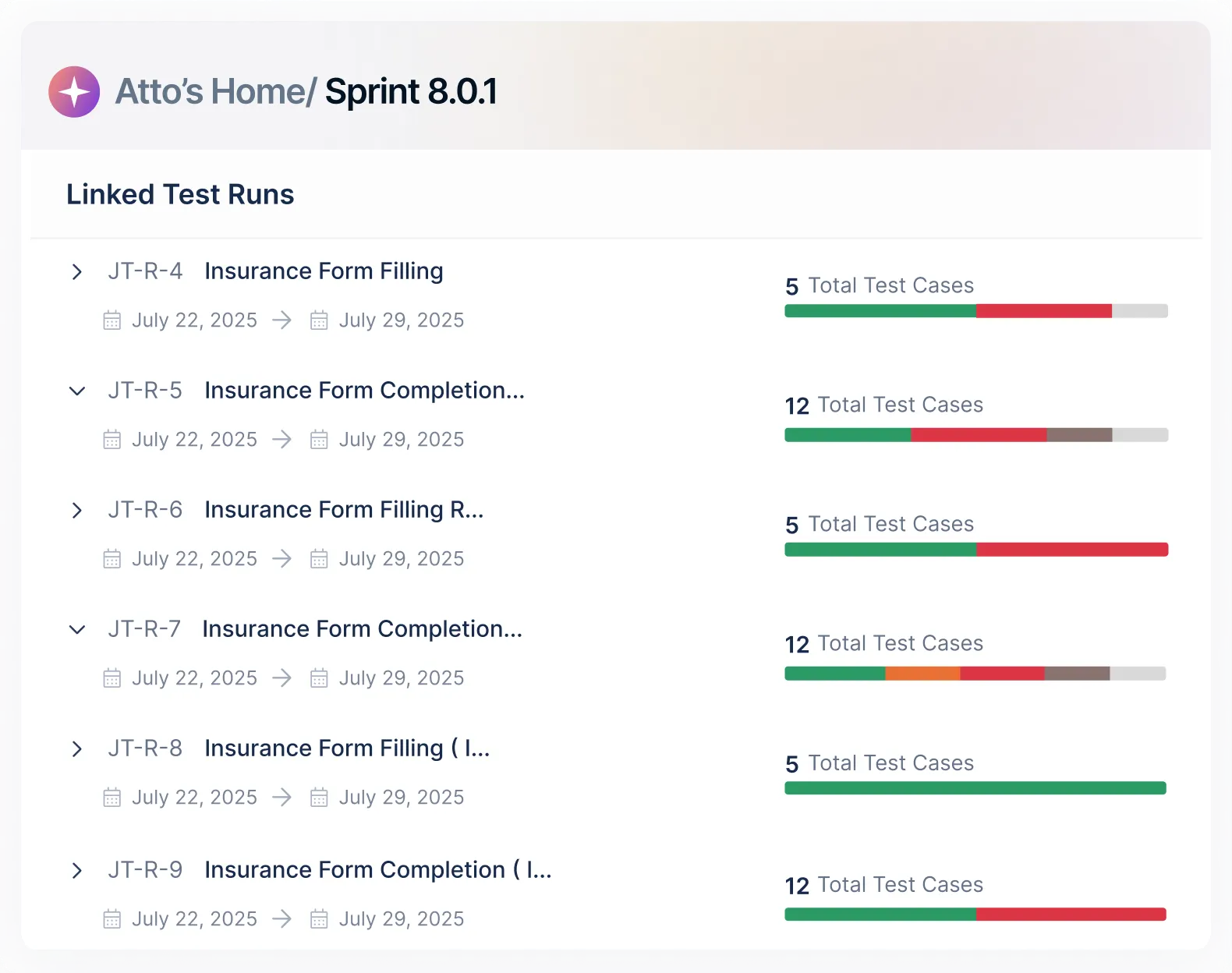The height and width of the screenshot is (973, 1232).
Task: Click red failed segment of JT-R-4 progress bar
Action: point(1043,311)
